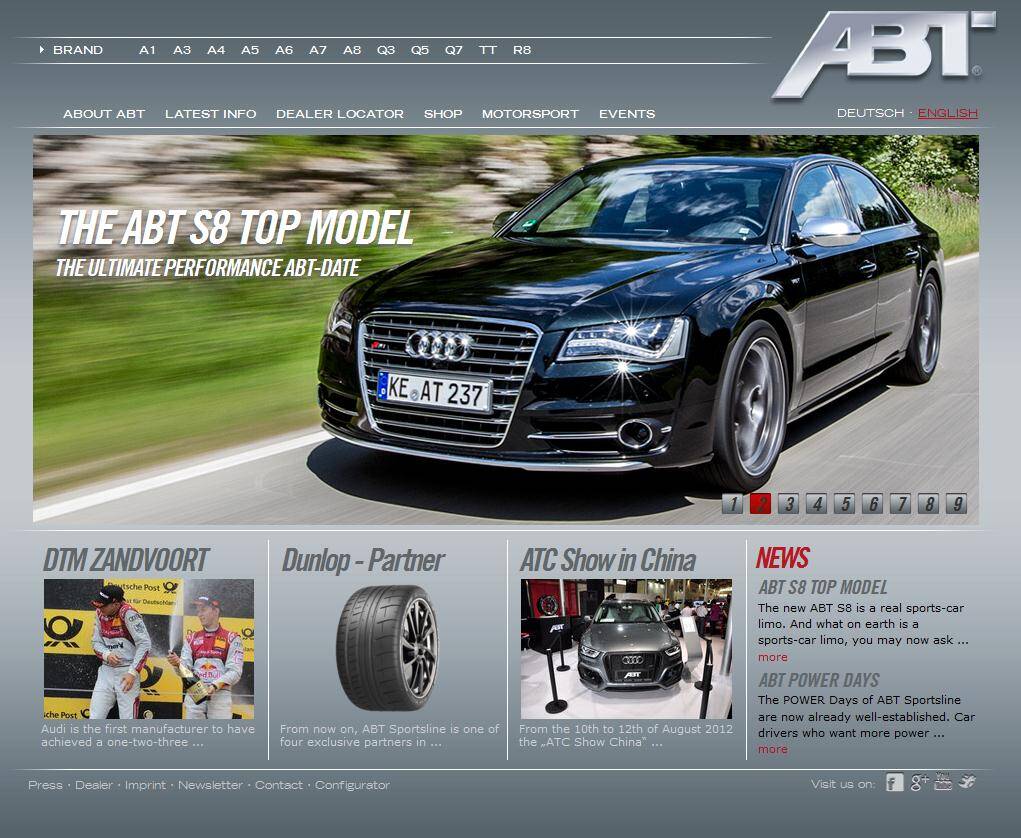This screenshot has width=1021, height=838.
Task: Select the A3 model link
Action: pyautogui.click(x=182, y=50)
